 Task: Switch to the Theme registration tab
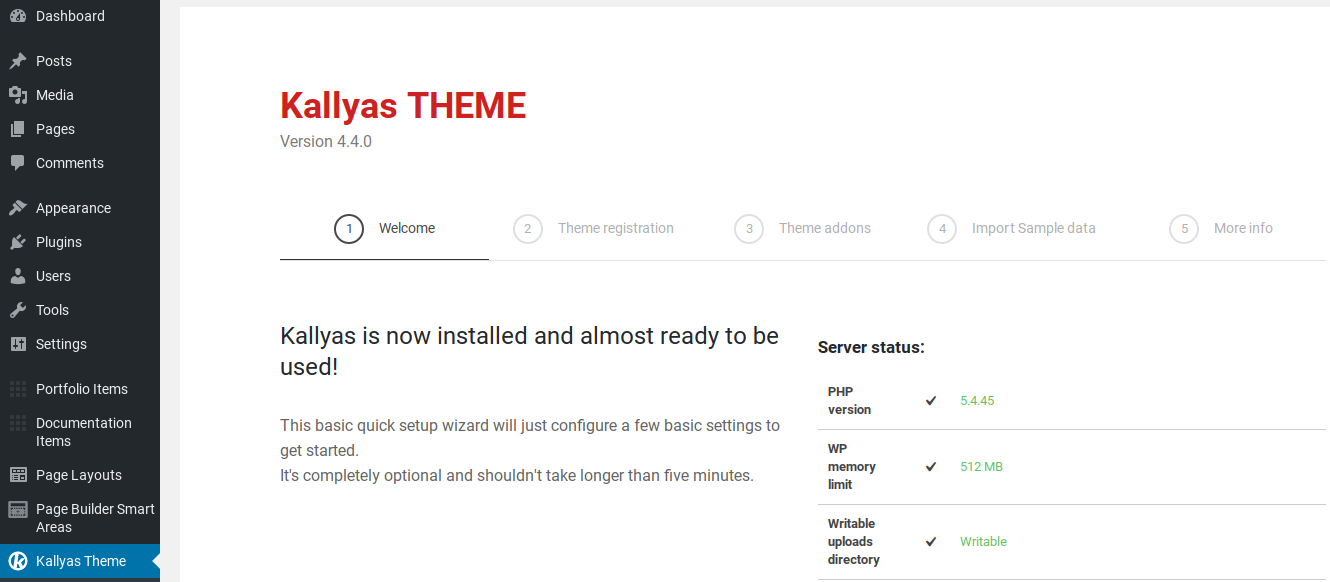(593, 229)
